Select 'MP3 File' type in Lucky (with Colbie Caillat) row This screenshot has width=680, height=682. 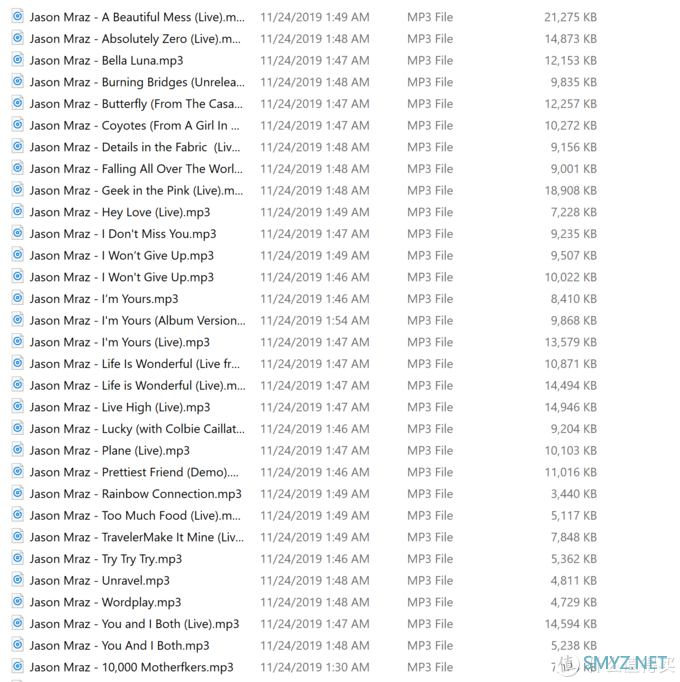point(430,429)
